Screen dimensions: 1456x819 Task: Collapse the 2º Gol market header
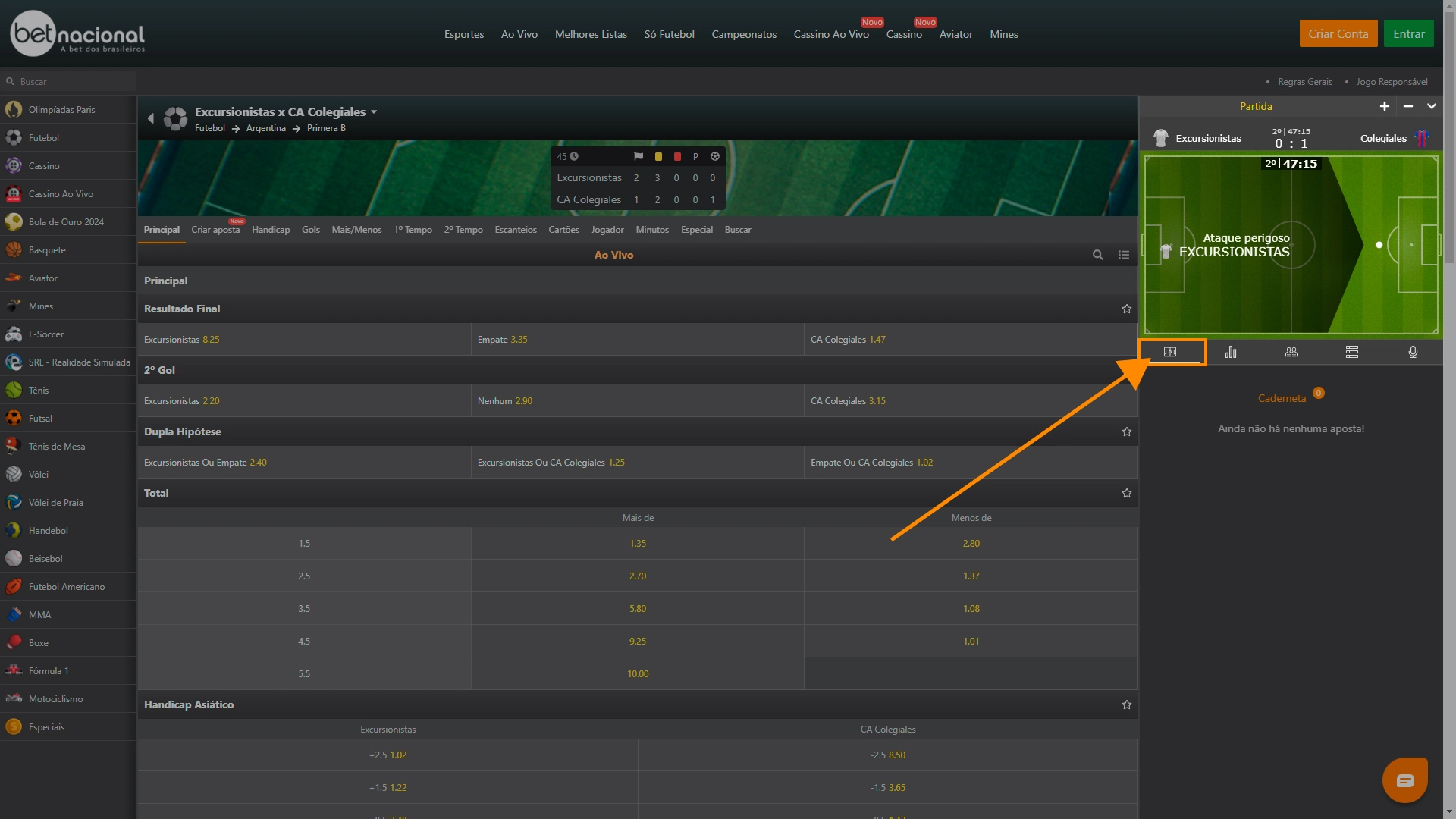pos(637,370)
